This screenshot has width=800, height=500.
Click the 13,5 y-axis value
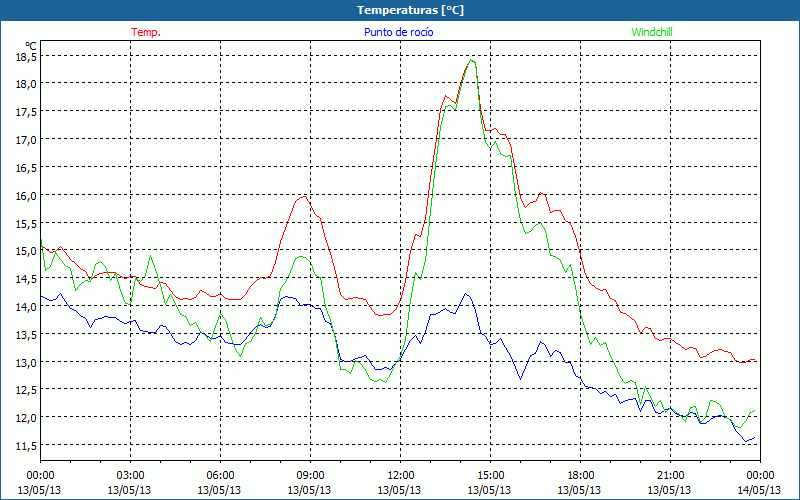point(25,335)
